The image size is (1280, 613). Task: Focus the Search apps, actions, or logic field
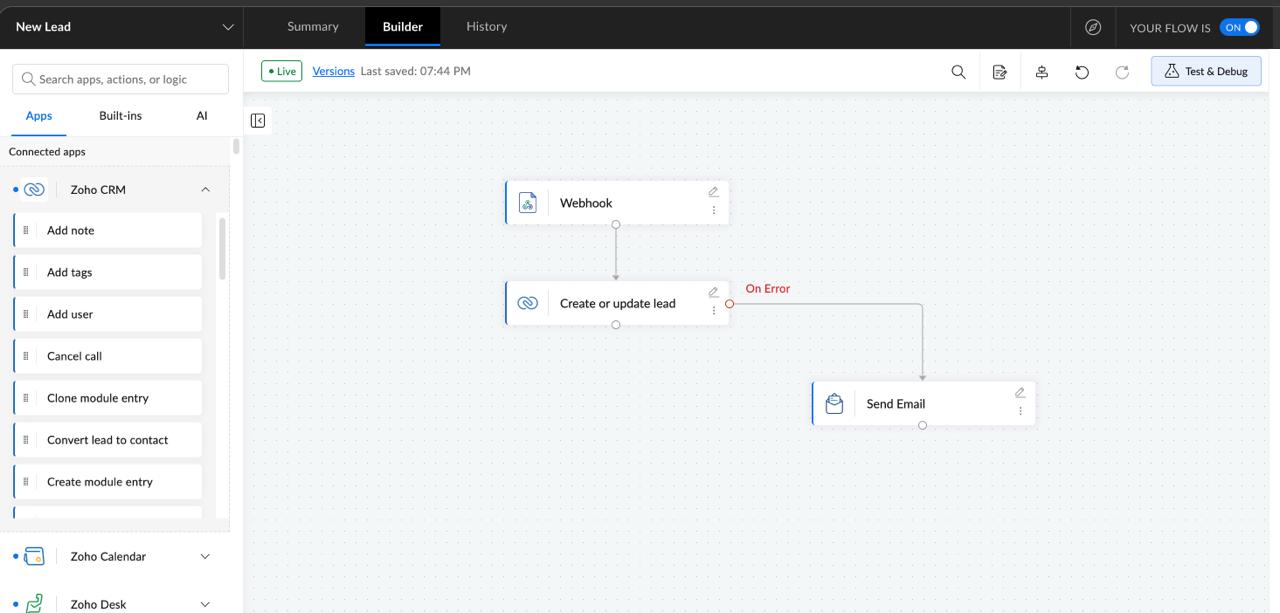120,79
